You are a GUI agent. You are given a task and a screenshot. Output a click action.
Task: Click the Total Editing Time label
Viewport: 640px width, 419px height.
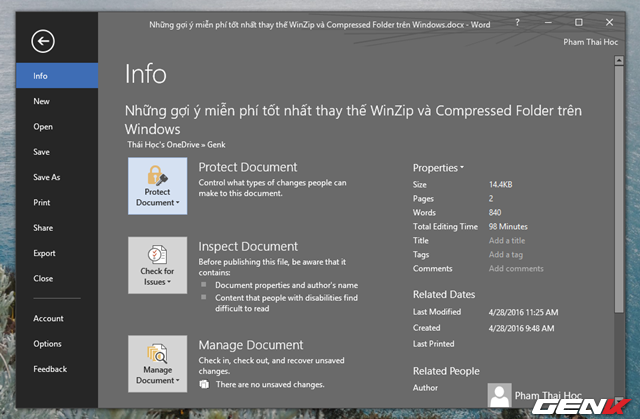445,226
